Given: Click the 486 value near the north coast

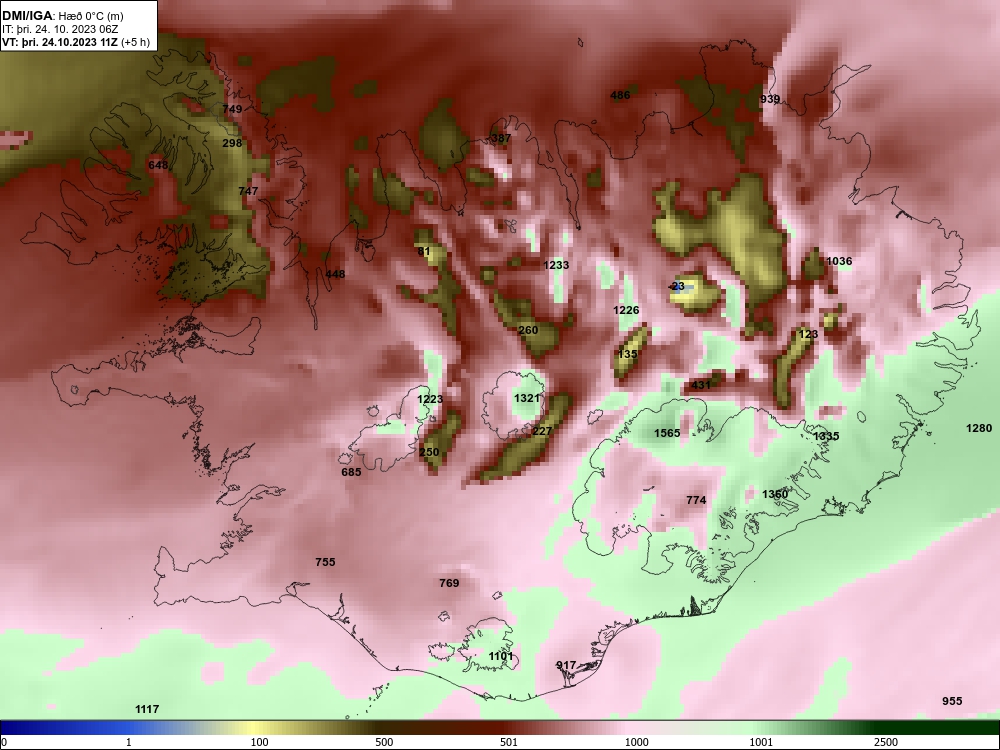Looking at the screenshot, I should [620, 95].
